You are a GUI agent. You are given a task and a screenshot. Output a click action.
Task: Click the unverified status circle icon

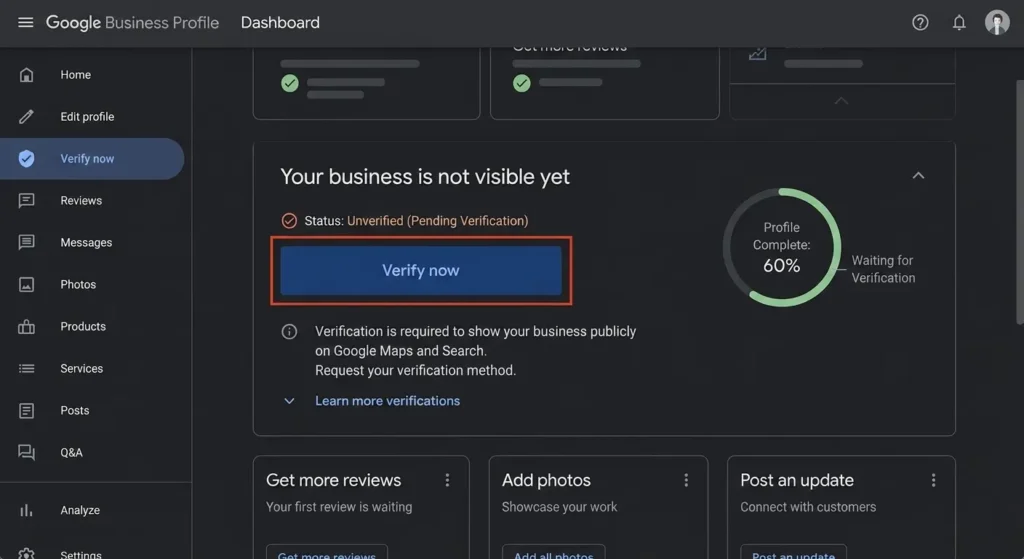[289, 221]
